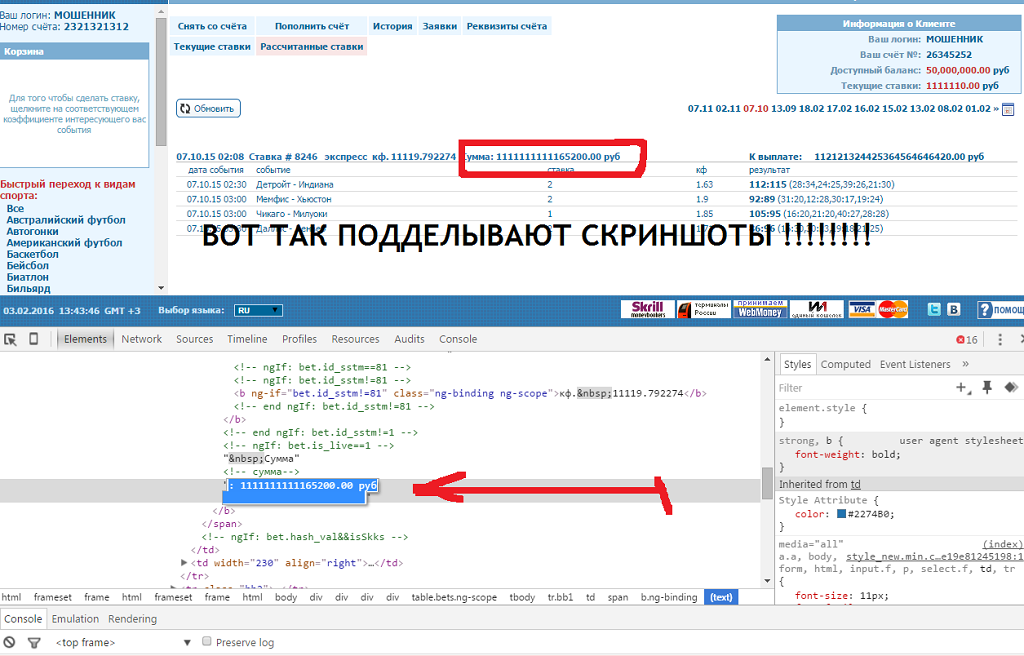Image resolution: width=1024 pixels, height=656 pixels.
Task: Click the red error count indicator
Action: point(967,340)
